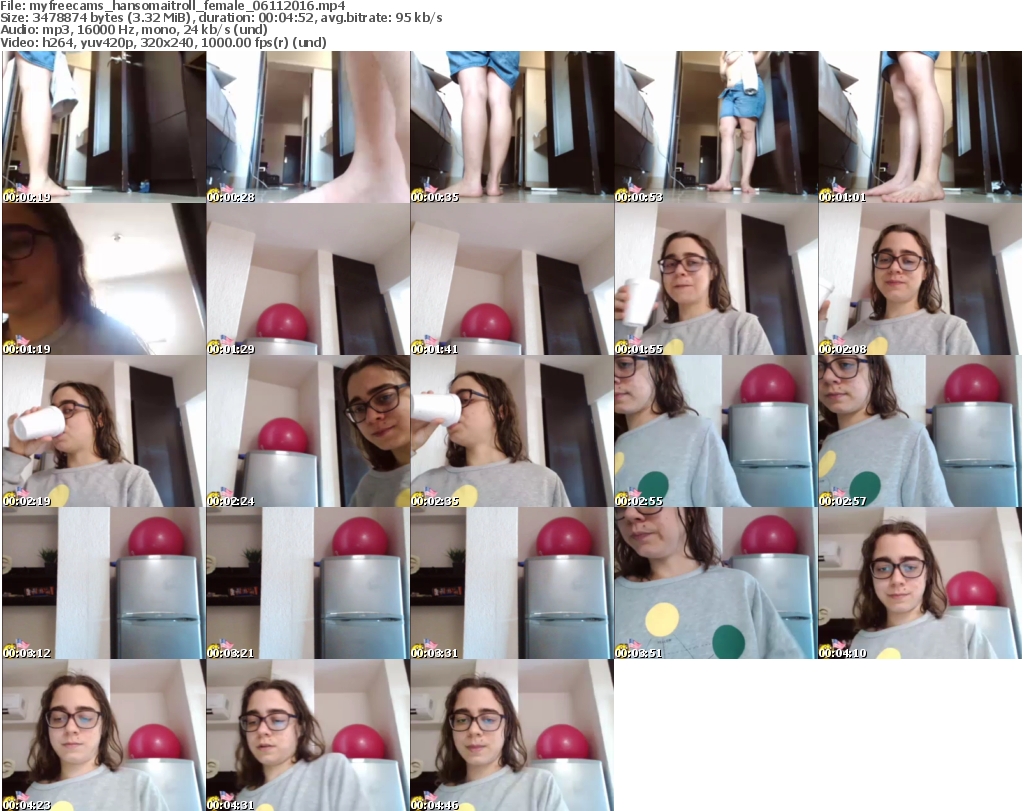
Task: Click the Video h264 info line
Action: click(x=163, y=42)
